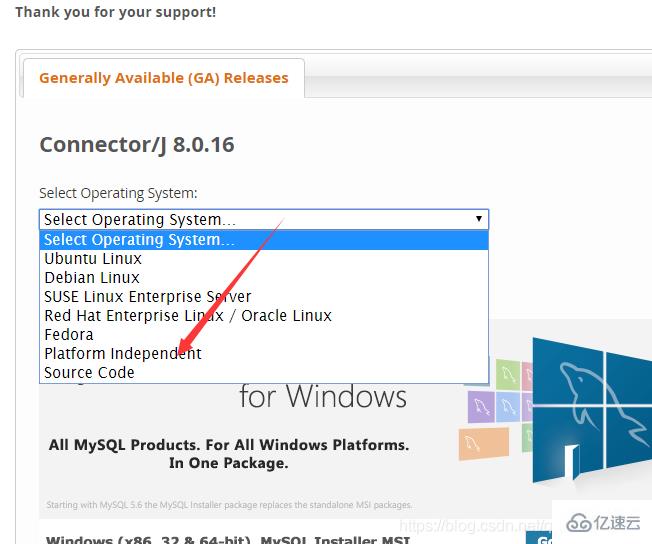Select Source Code option
The height and width of the screenshot is (544, 652).
click(x=264, y=373)
